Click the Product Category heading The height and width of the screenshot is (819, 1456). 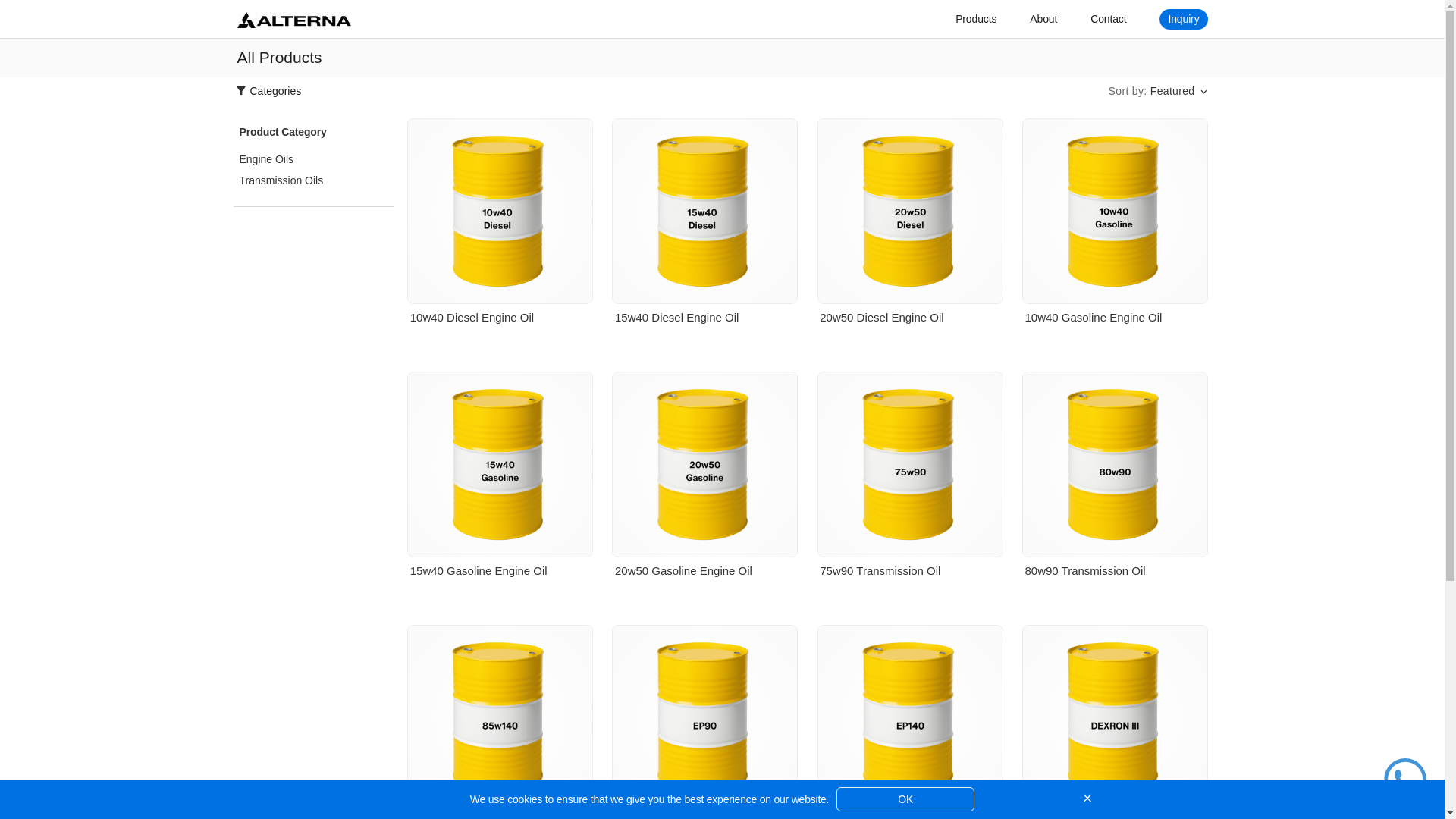pyautogui.click(x=283, y=132)
